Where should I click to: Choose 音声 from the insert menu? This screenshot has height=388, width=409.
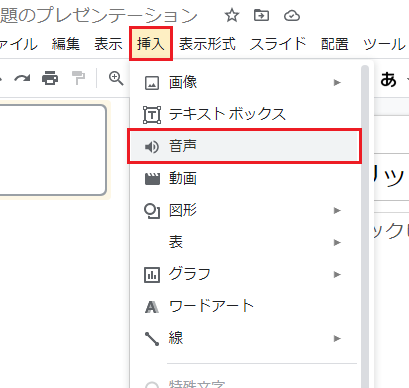245,146
